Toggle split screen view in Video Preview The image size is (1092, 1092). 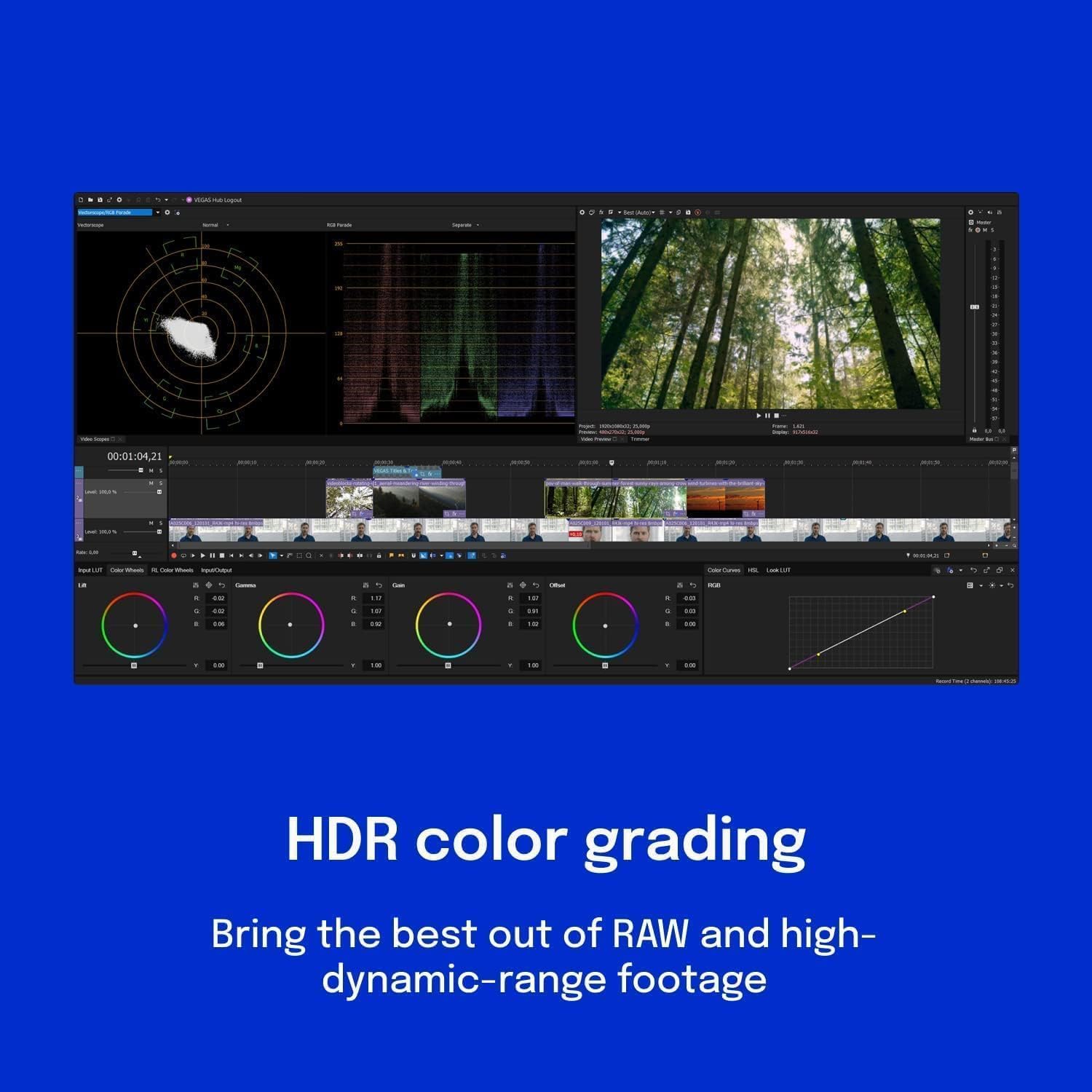pyautogui.click(x=610, y=213)
